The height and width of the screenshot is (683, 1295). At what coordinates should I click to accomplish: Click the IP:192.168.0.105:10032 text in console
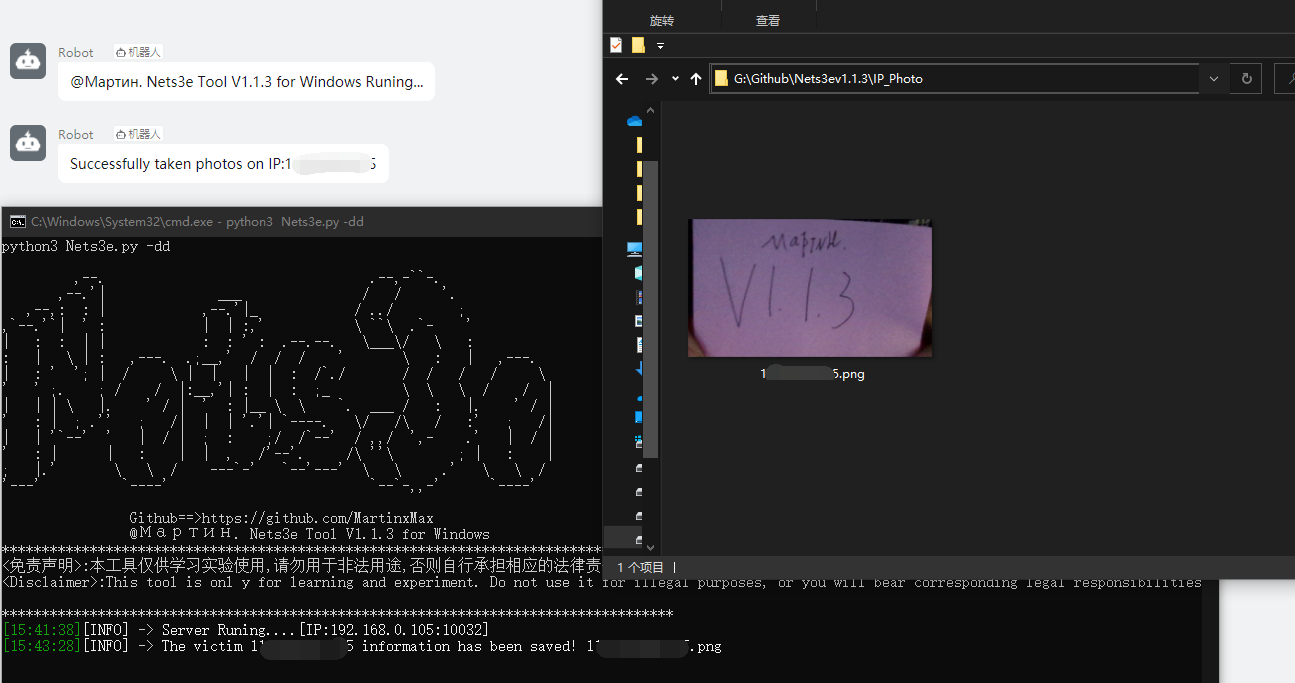point(394,630)
